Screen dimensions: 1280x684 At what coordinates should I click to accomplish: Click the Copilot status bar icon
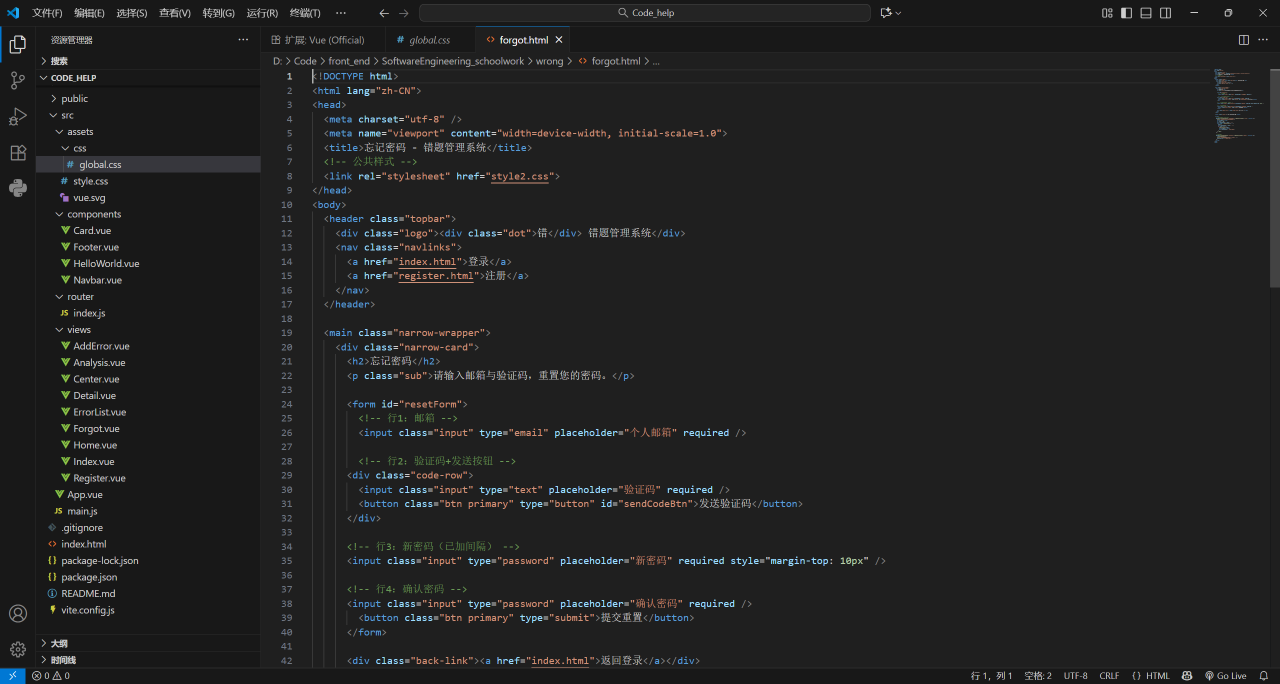1187,676
